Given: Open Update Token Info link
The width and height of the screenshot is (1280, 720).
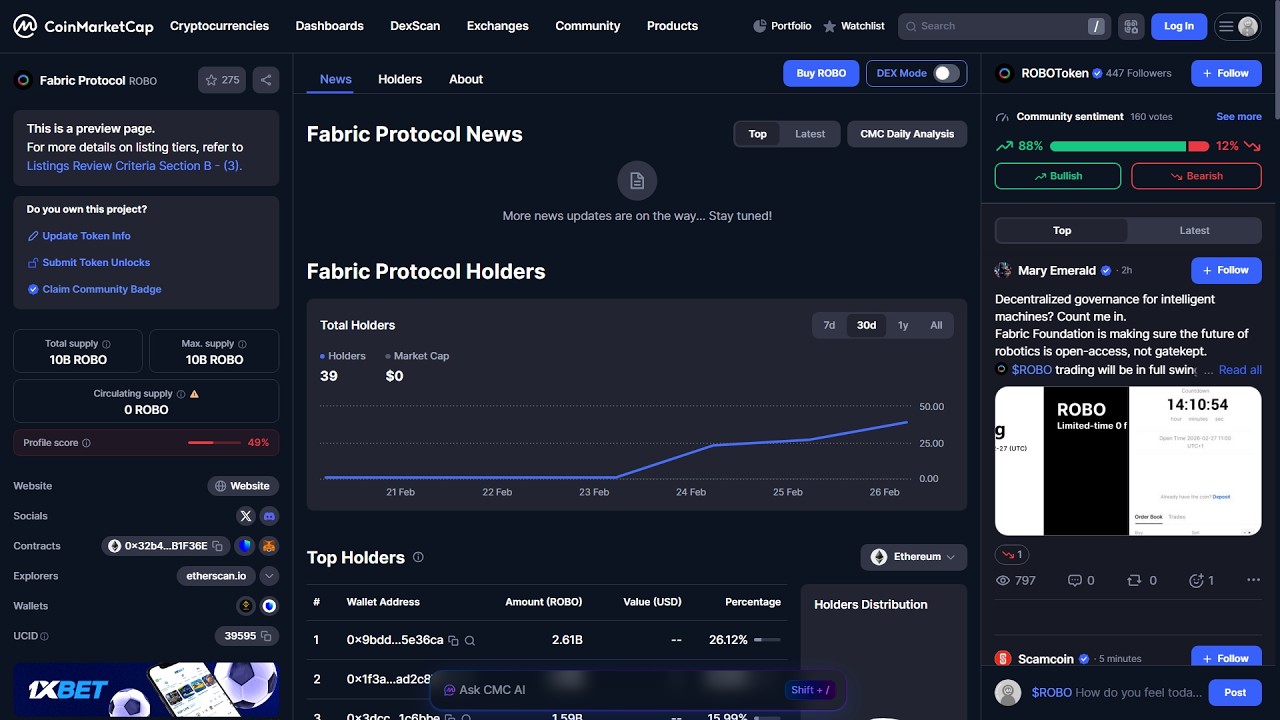Looking at the screenshot, I should tap(79, 236).
